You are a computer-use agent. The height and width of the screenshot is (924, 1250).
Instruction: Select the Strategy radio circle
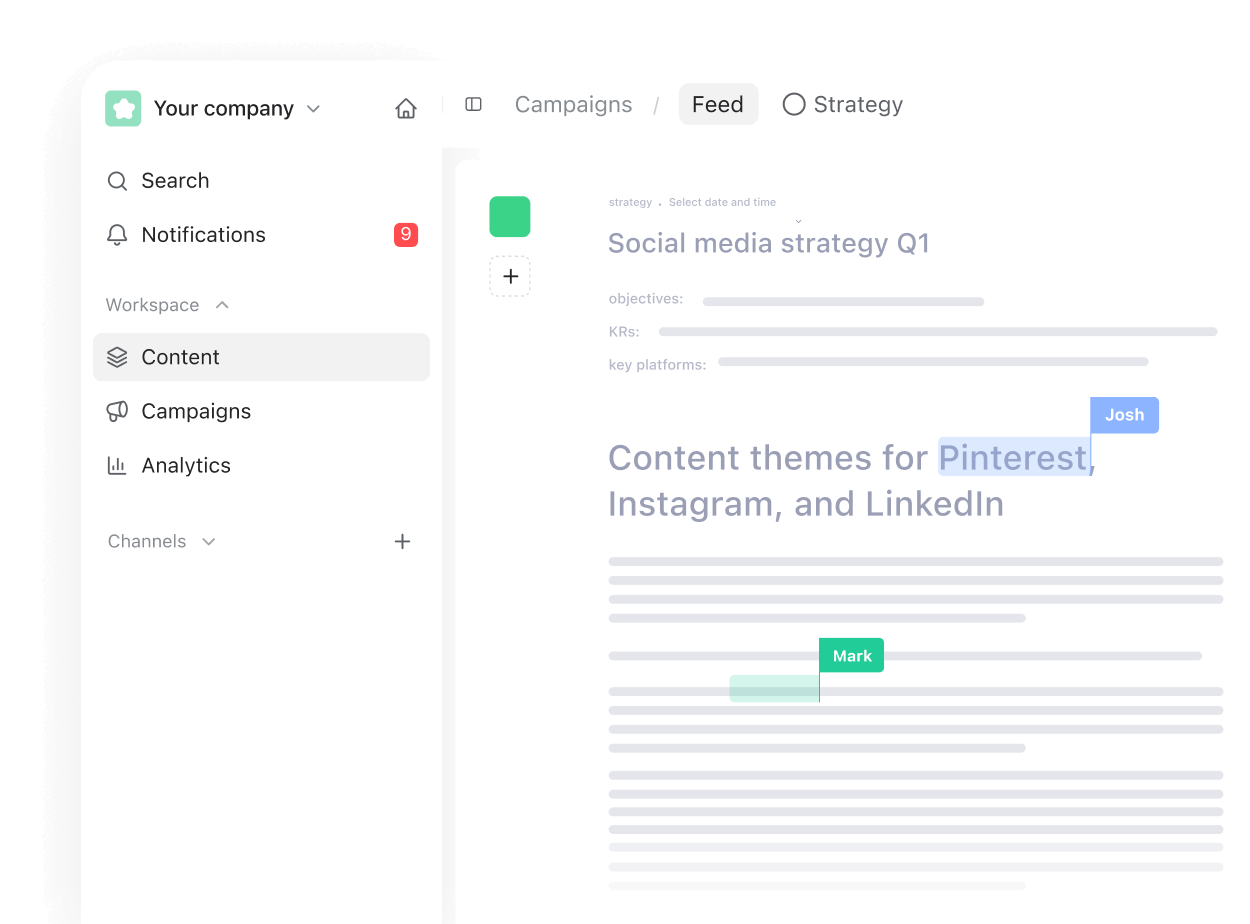(794, 105)
